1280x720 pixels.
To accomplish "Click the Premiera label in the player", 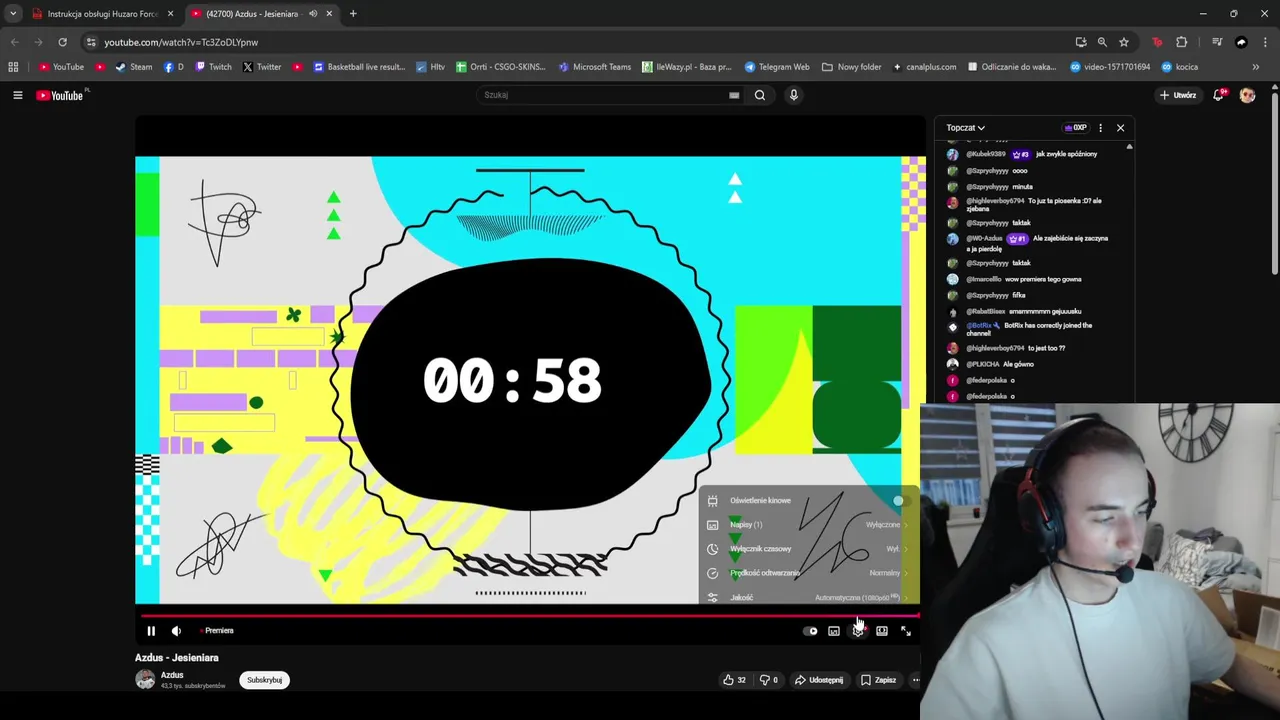I will (217, 631).
